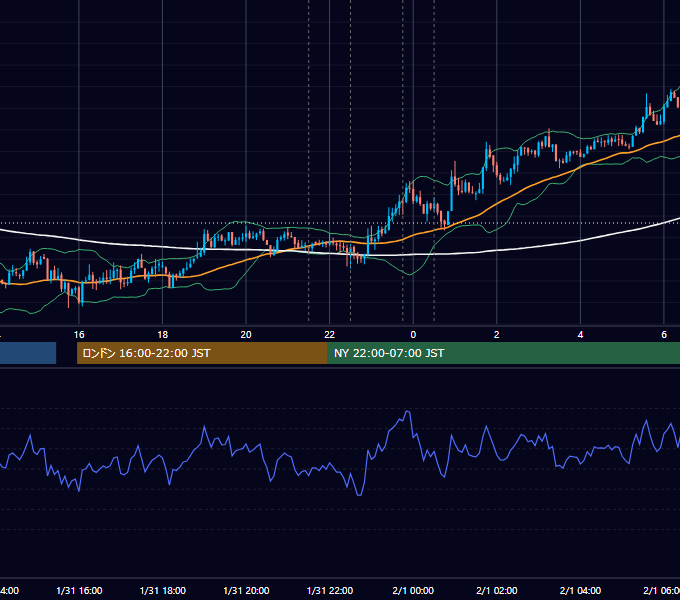
Task: Click hour label 22 on price chart axis
Action: pos(330,335)
